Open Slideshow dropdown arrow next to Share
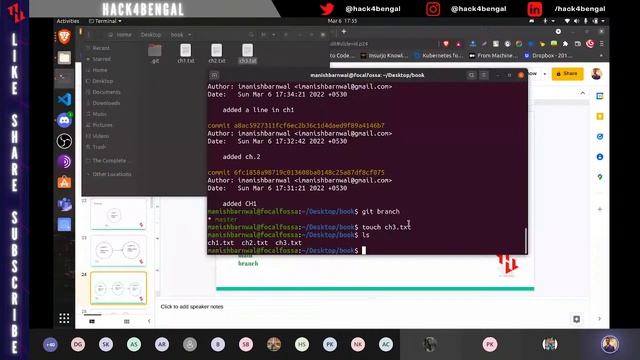Viewport: 640px width, 360px height. [544, 74]
